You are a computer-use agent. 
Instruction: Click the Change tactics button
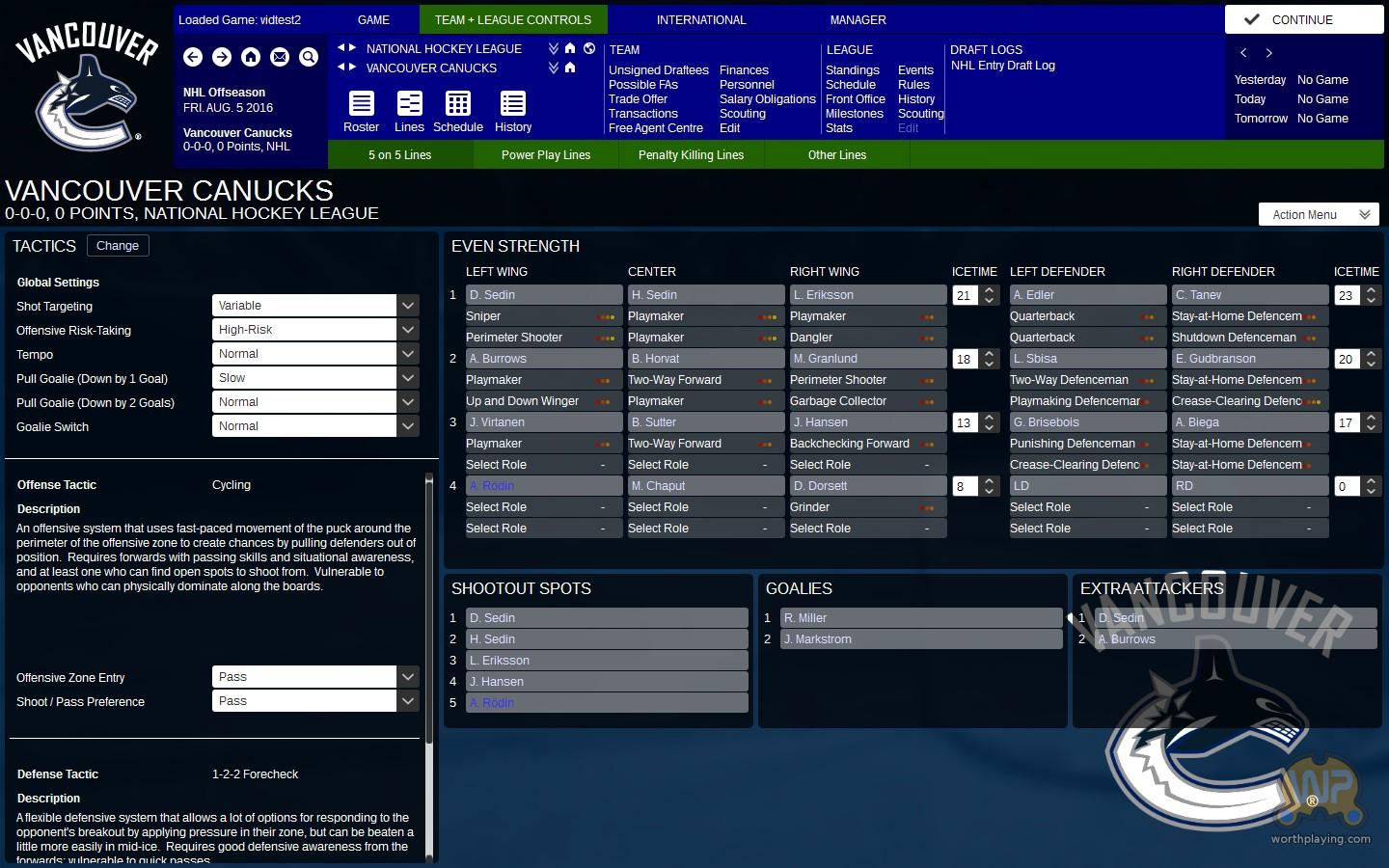[x=118, y=246]
